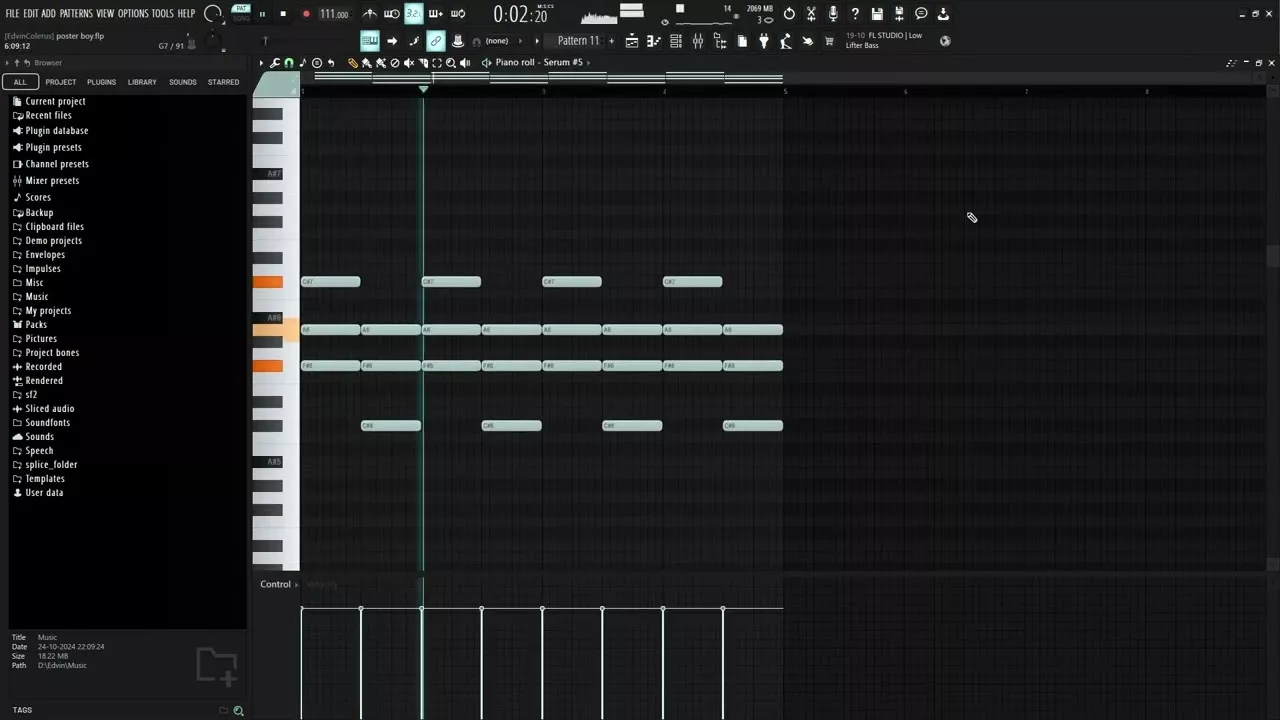Image resolution: width=1280 pixels, height=720 pixels.
Task: Click the zoom tool in piano roll toolbar
Action: [450, 63]
